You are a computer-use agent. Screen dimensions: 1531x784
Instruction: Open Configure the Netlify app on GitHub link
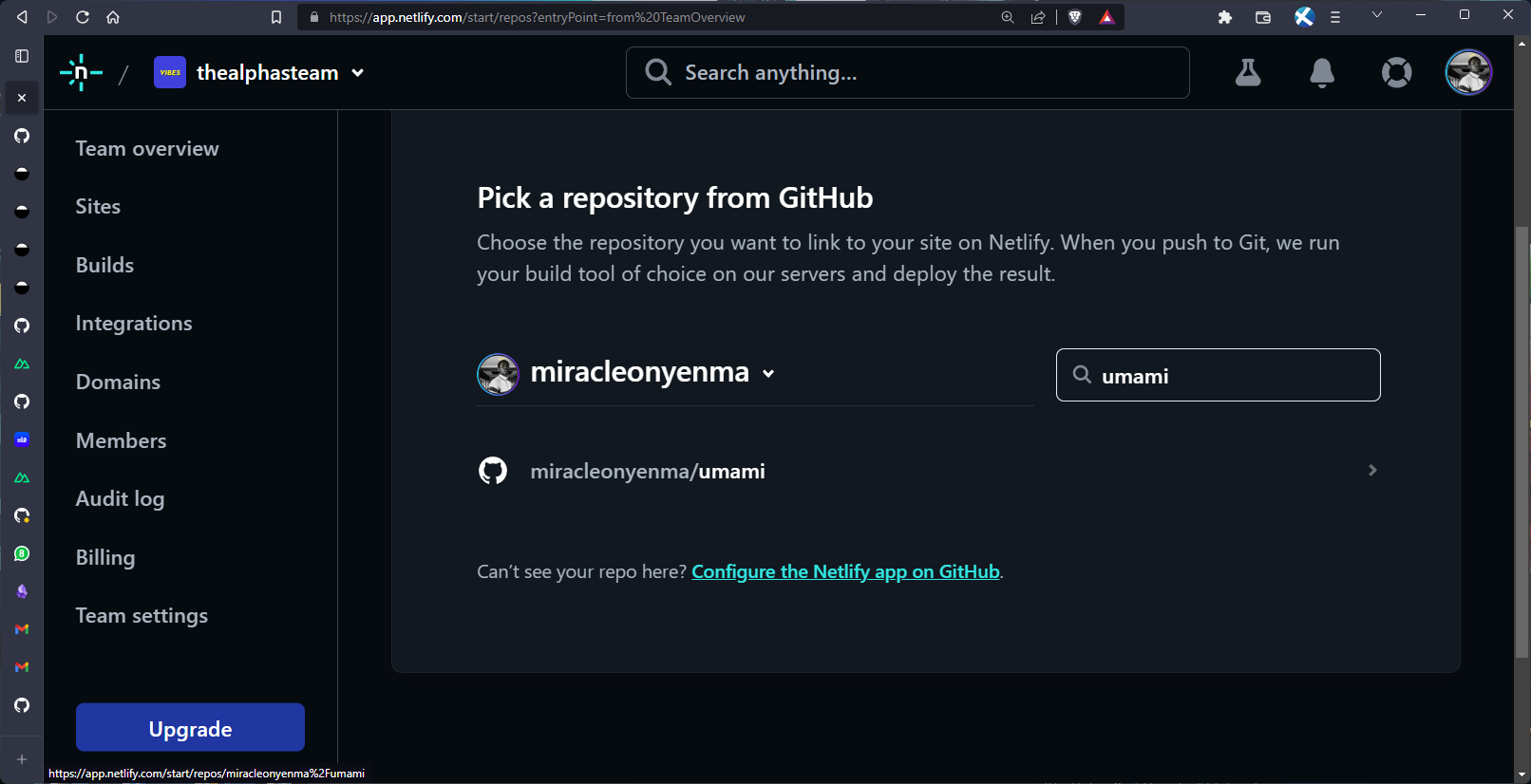845,571
